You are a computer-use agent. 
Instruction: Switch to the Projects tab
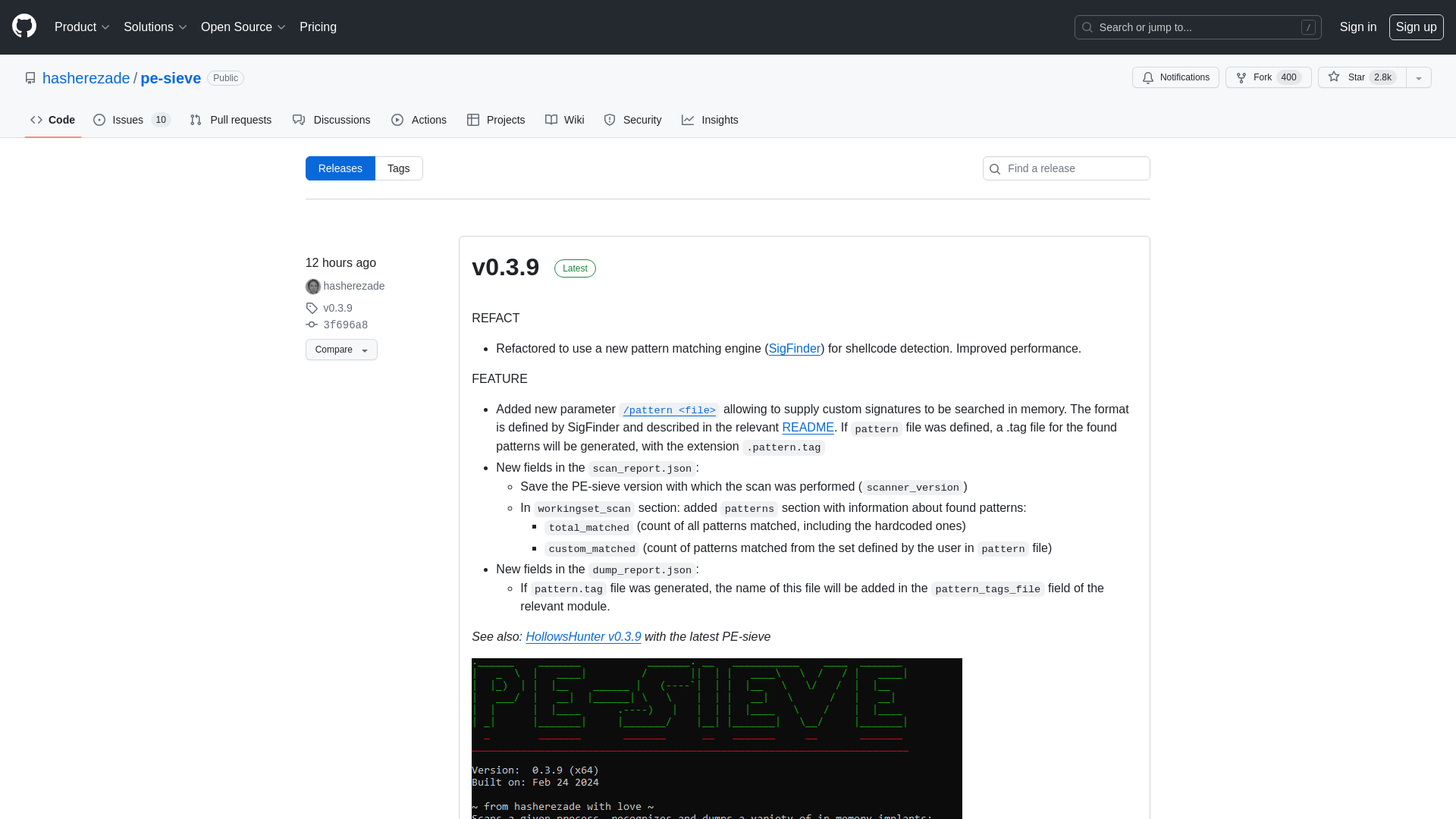[496, 120]
